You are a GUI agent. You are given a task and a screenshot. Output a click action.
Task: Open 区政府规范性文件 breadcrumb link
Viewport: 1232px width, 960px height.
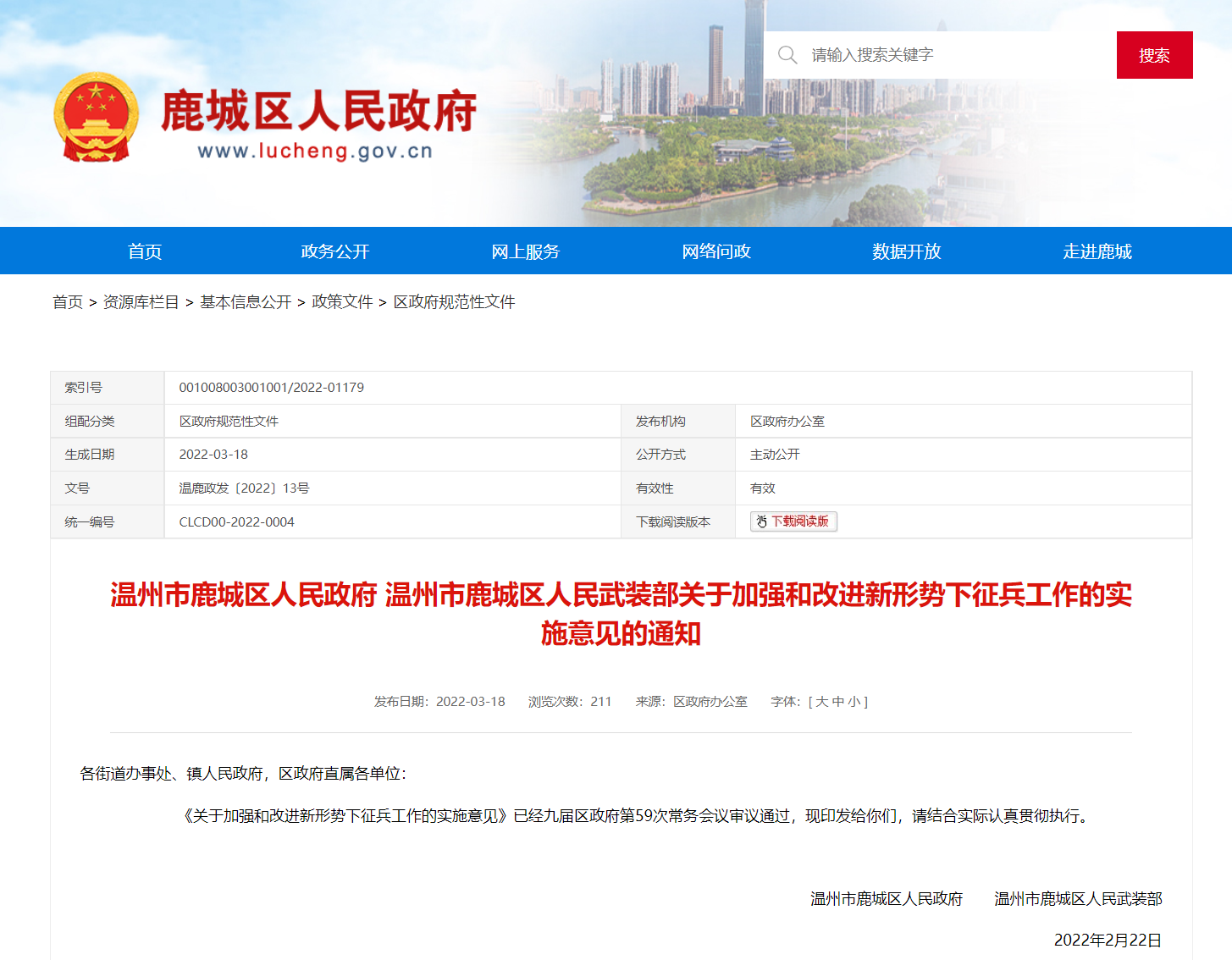(x=454, y=302)
